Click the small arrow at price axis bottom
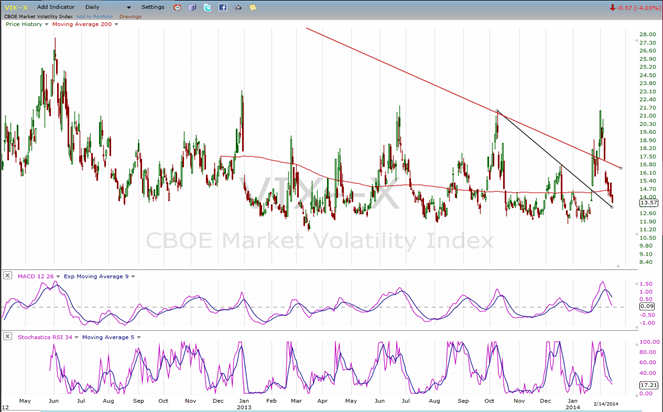Screen dimensions: 663x412 coord(637,233)
